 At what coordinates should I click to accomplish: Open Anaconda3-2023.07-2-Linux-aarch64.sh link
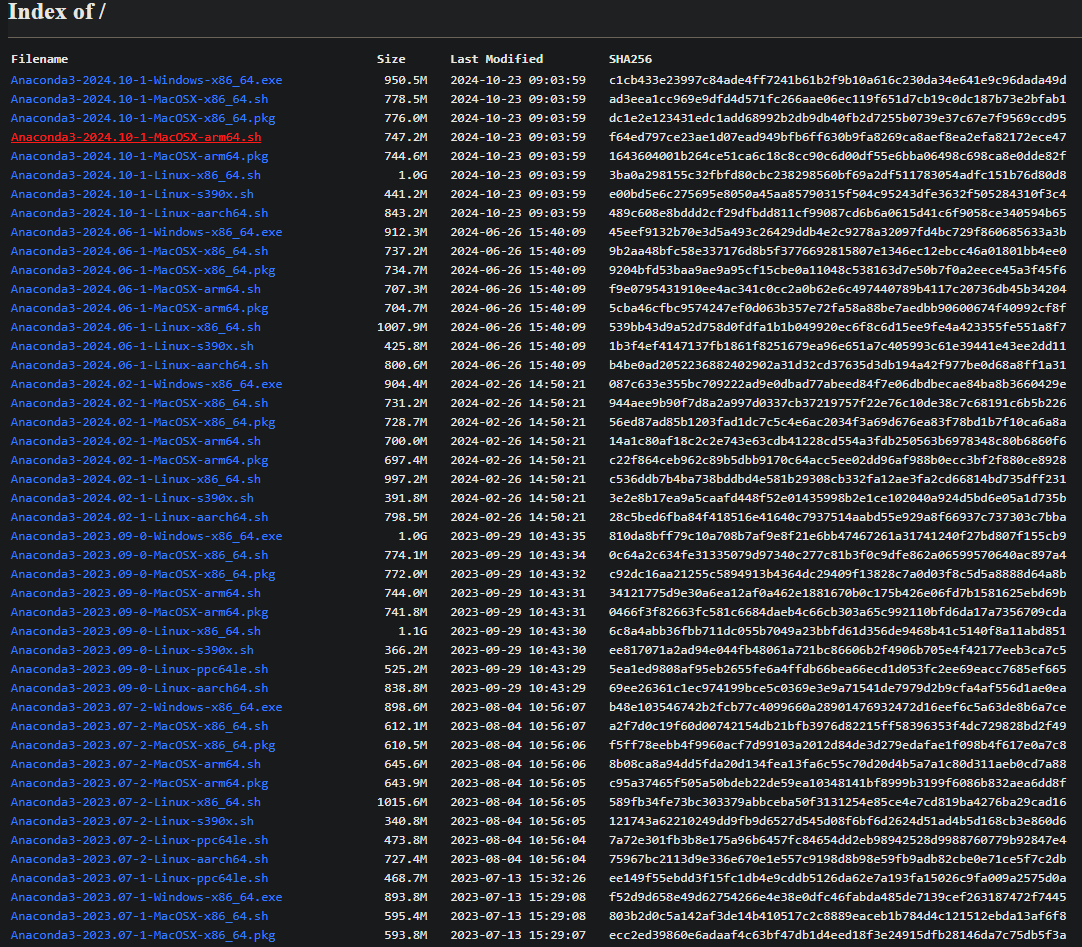(139, 859)
